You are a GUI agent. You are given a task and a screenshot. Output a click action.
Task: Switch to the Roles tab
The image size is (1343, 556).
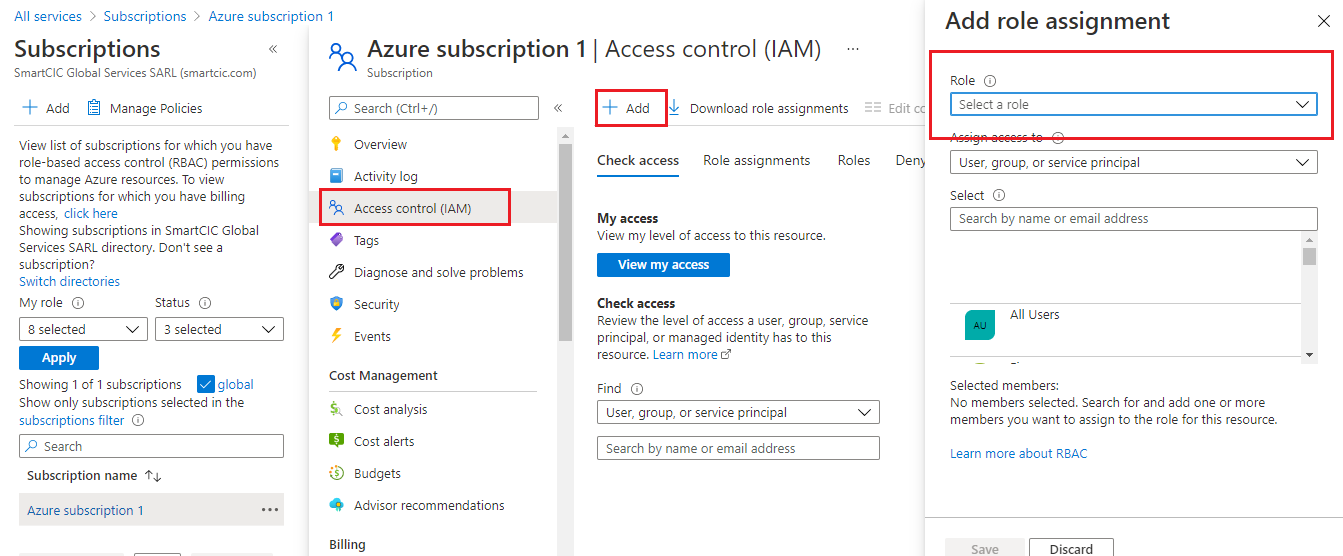tap(853, 160)
